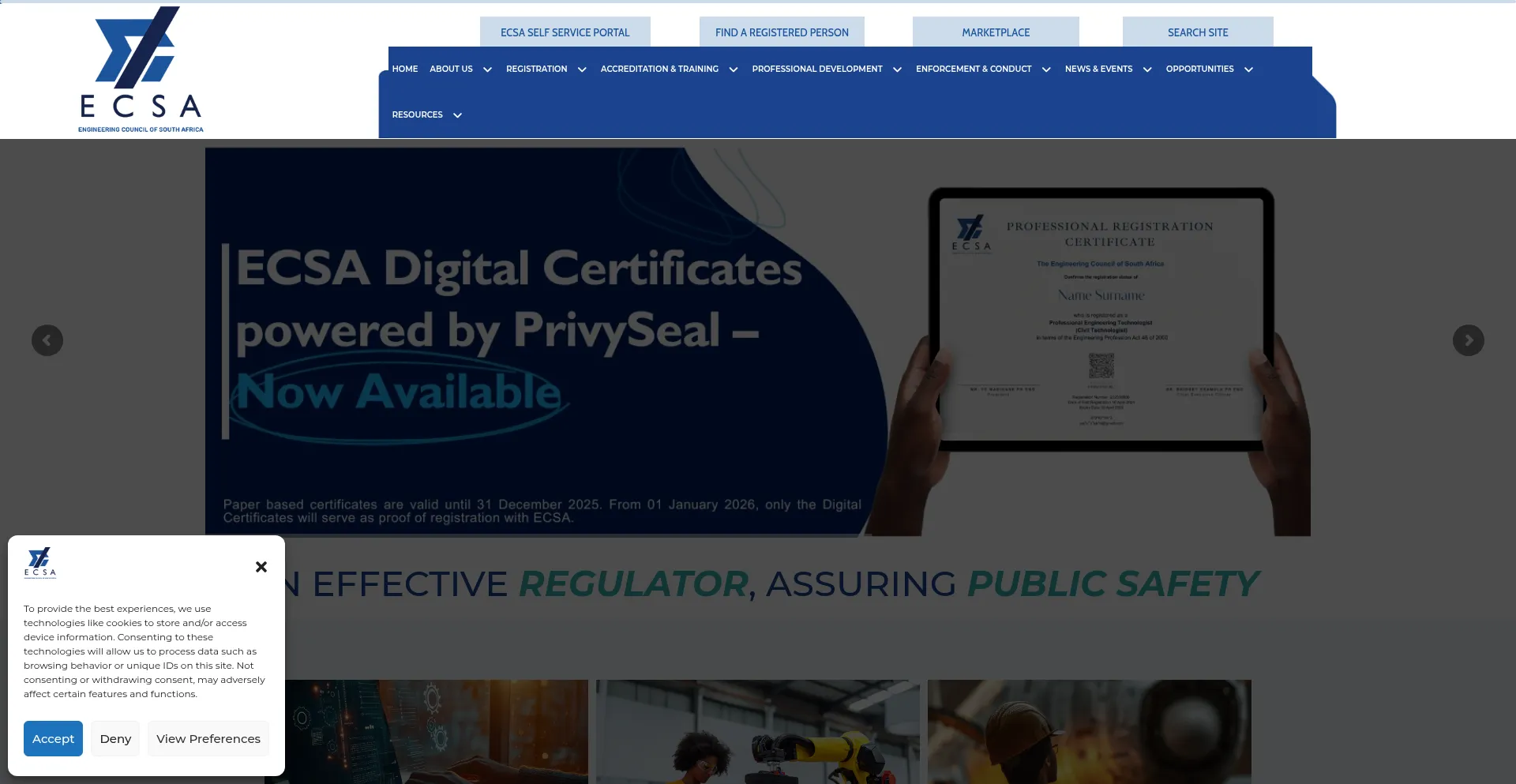Open Registration menu
Screen dimensions: 1516x784
click(x=537, y=69)
